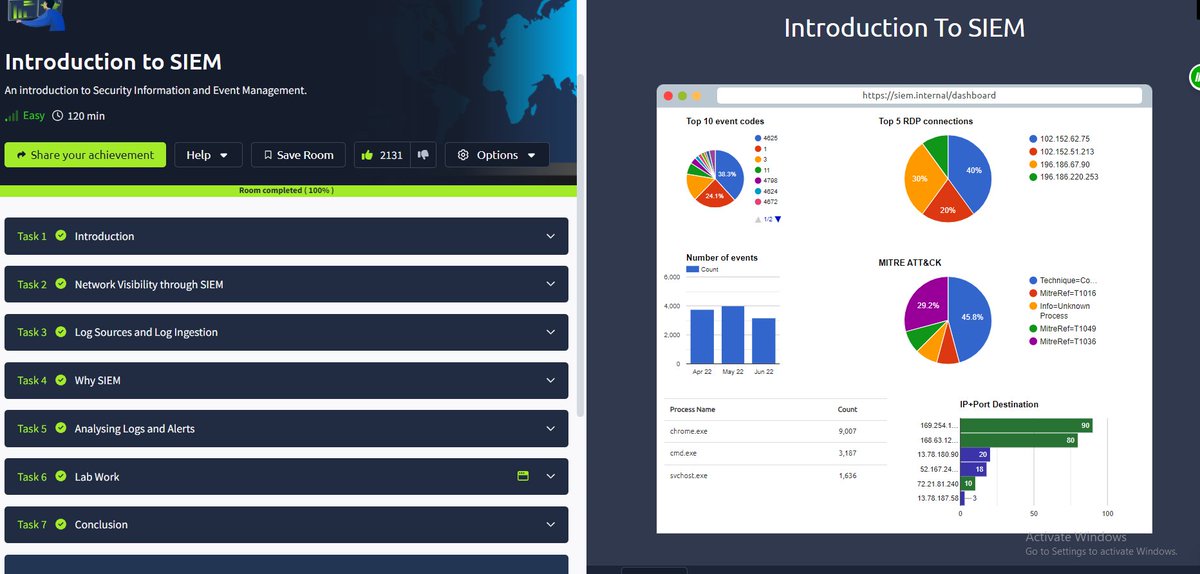Click the Count legend in Number of events
This screenshot has height=574, width=1200.
[x=703, y=270]
